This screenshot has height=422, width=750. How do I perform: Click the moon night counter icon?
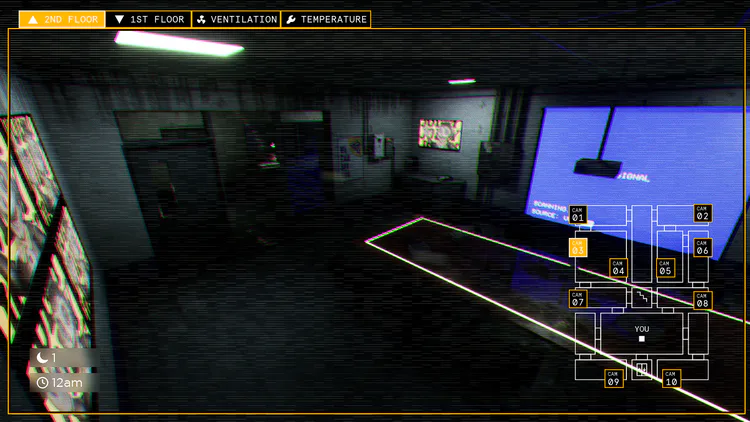43,357
